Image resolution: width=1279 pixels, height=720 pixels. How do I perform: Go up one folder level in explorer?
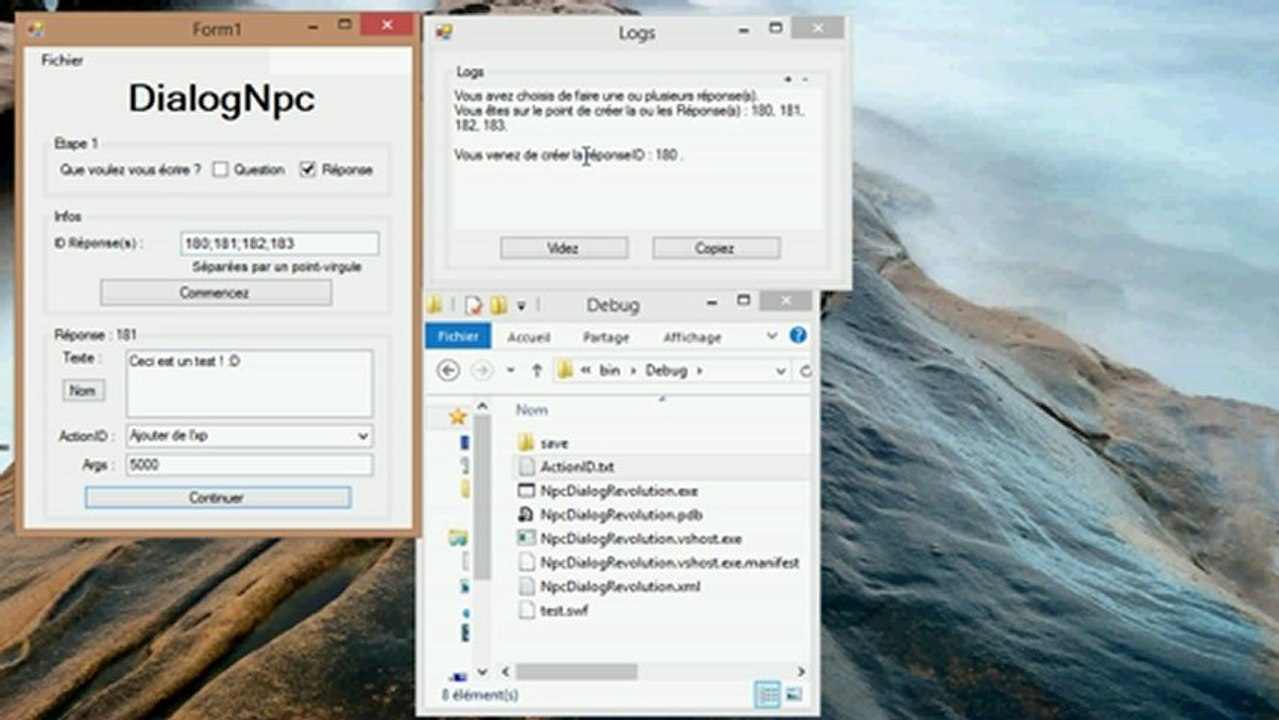pos(537,370)
